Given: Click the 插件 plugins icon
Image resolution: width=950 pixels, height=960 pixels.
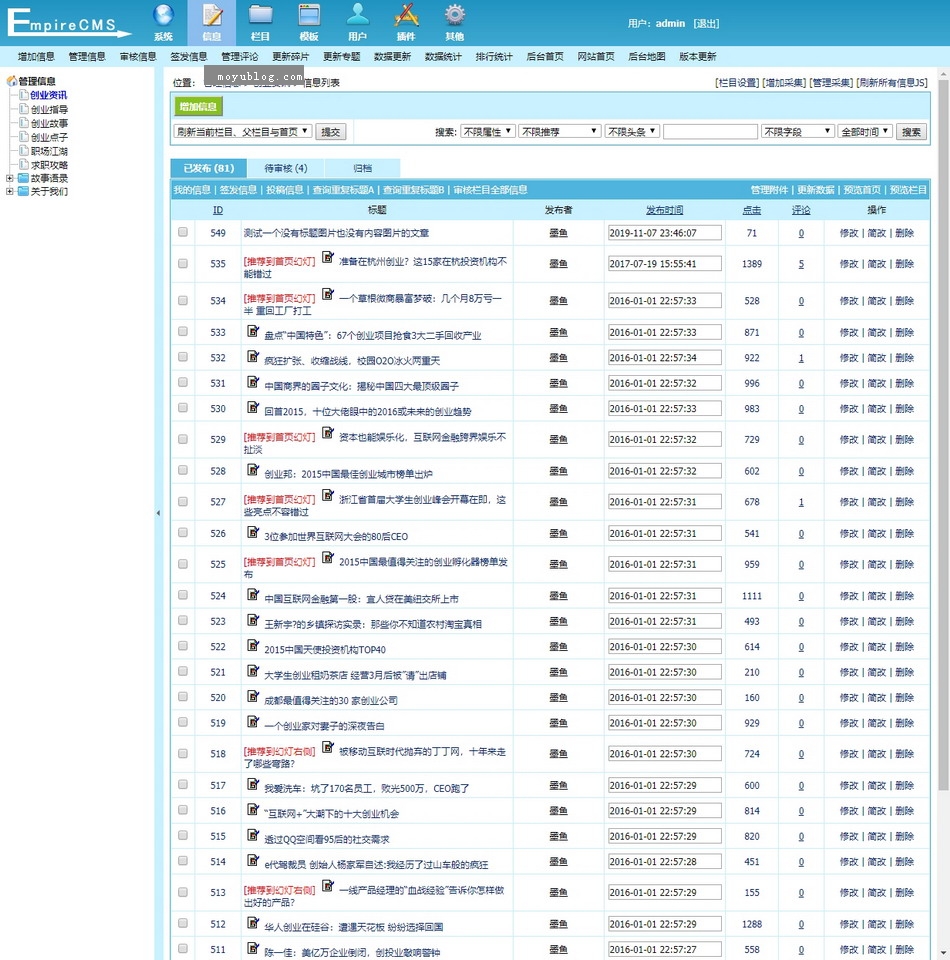Looking at the screenshot, I should pyautogui.click(x=406, y=21).
